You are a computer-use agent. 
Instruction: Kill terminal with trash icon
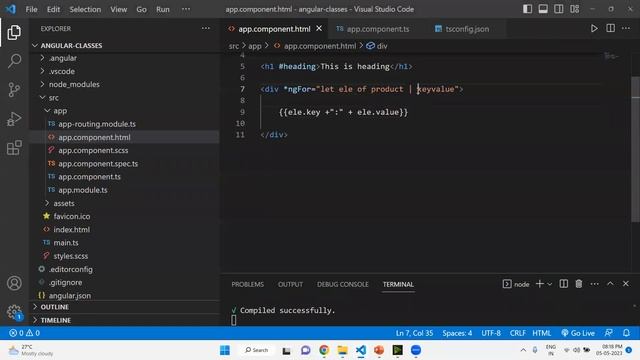point(579,284)
